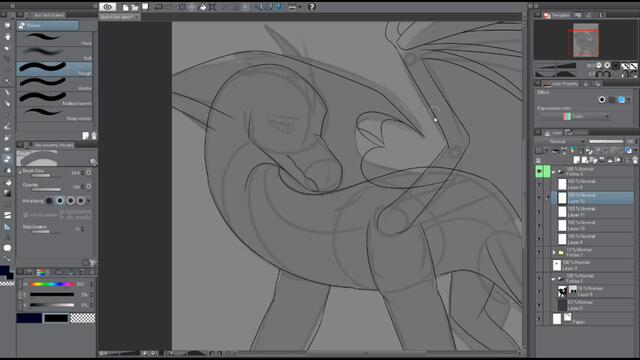Select the transparent color swatch
640x360 pixels.
coord(82,318)
